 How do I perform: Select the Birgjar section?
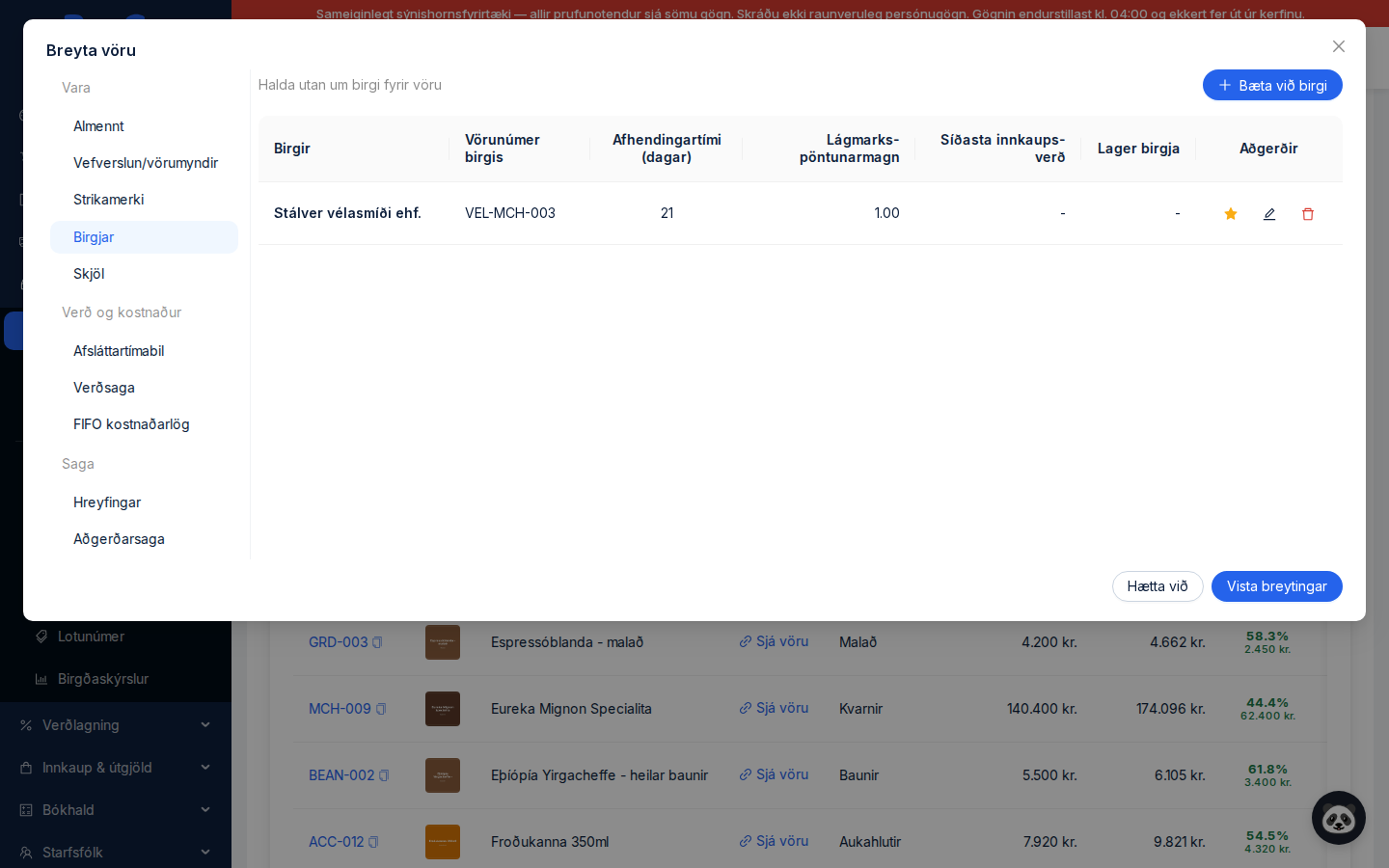click(x=145, y=237)
